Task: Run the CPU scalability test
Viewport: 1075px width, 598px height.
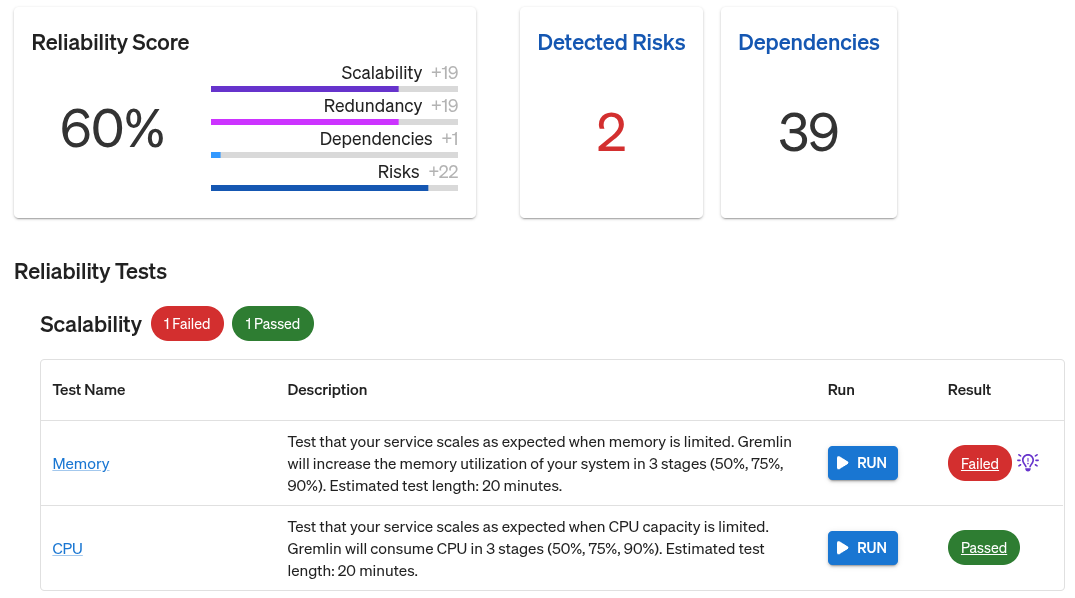Action: click(x=862, y=548)
